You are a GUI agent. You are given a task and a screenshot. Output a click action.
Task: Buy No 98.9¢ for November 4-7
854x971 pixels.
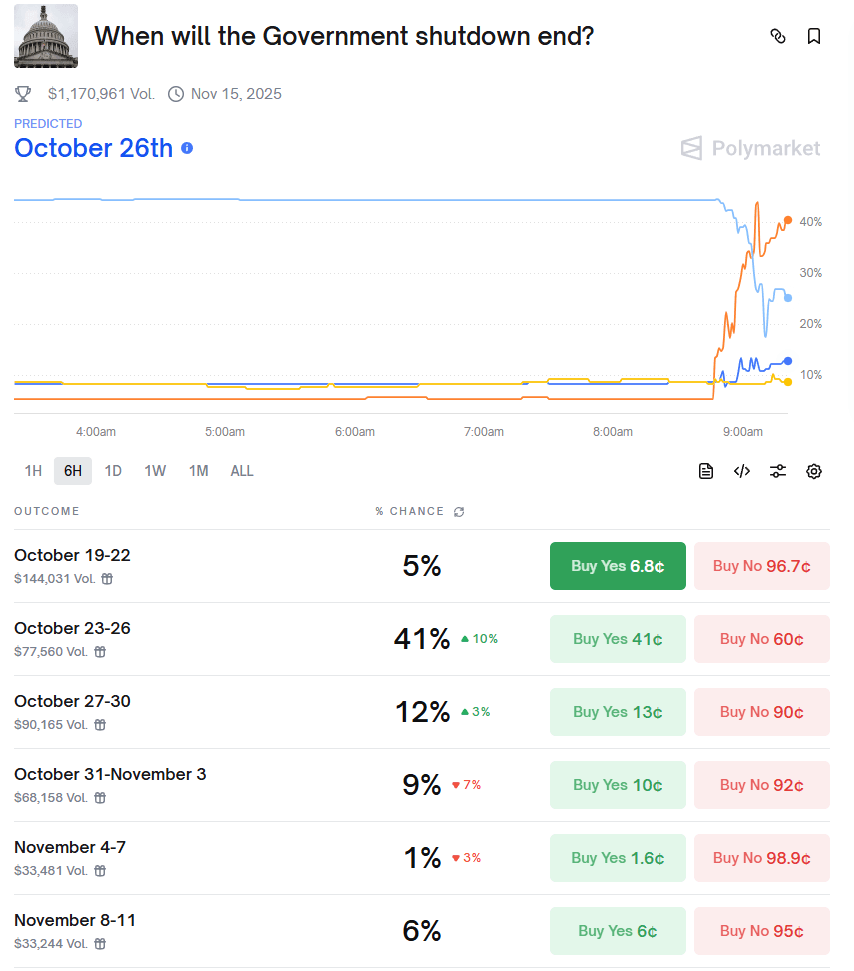761,858
